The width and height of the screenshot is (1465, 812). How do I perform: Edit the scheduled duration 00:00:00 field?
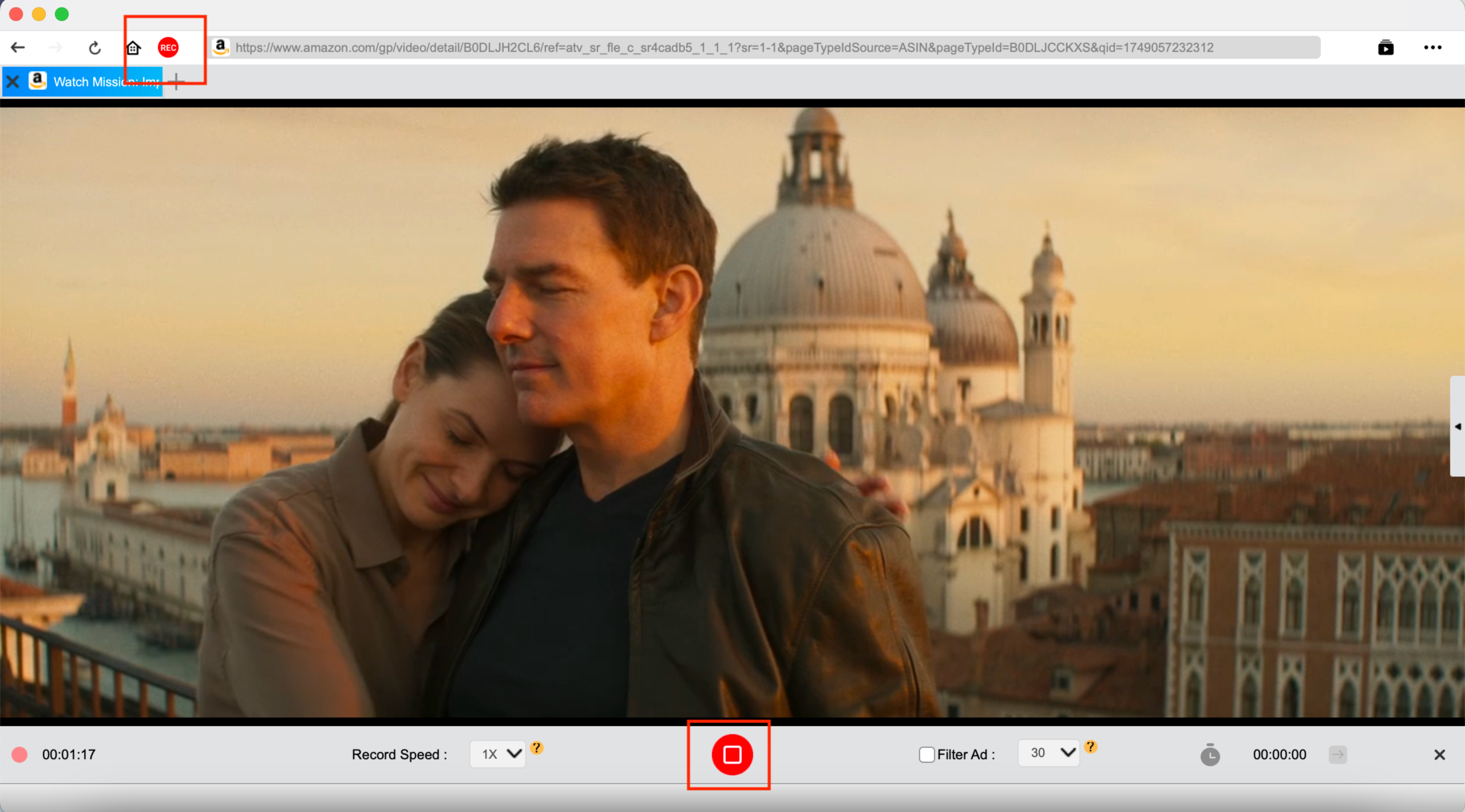click(x=1280, y=754)
